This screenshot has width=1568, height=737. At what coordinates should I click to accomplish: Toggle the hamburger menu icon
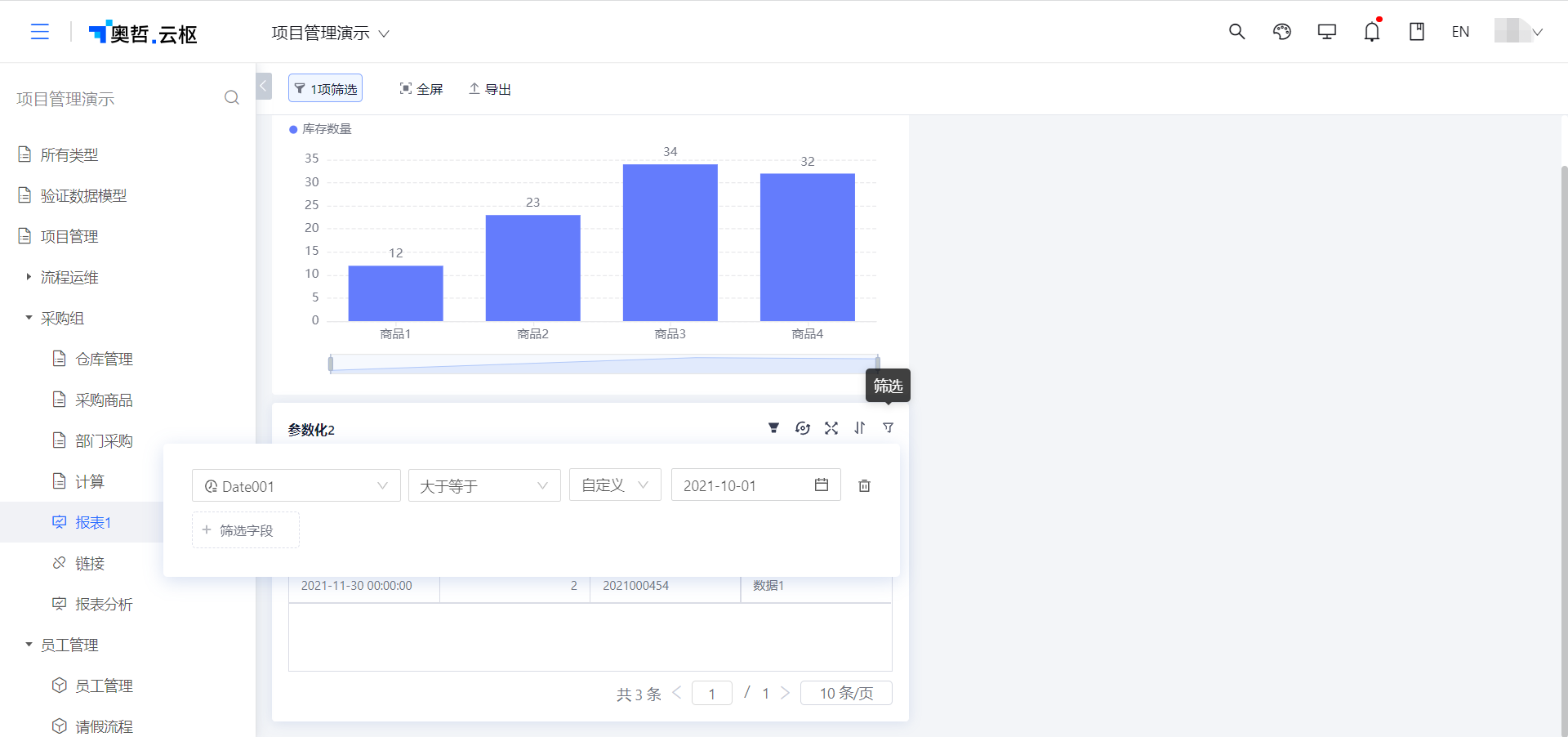[x=39, y=32]
